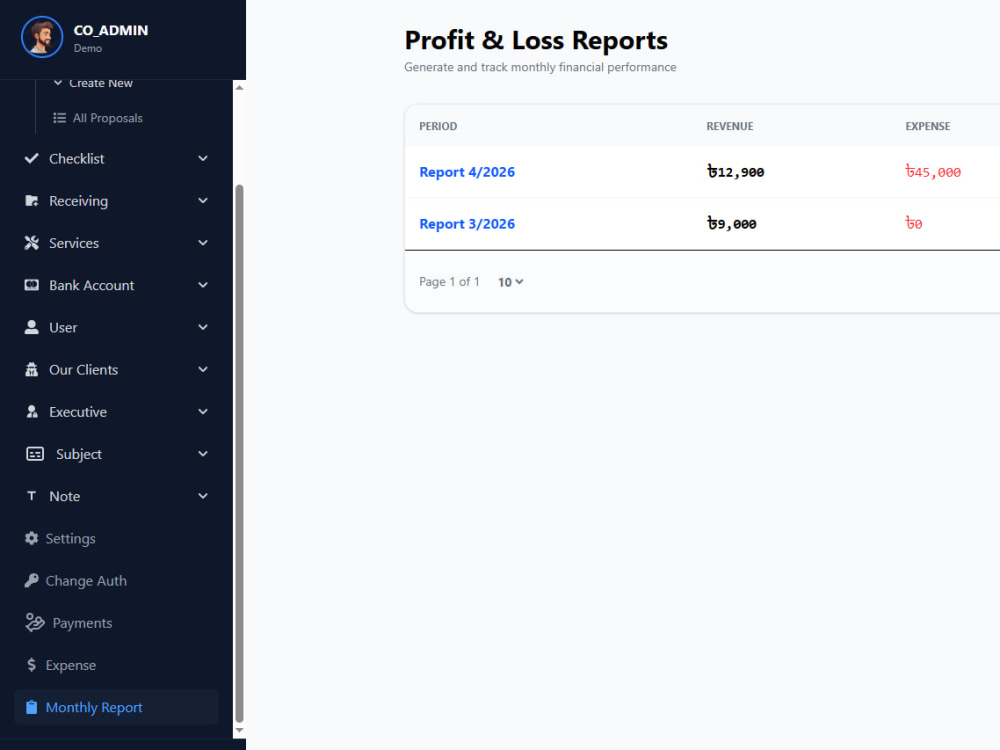The width and height of the screenshot is (1000, 750).
Task: Click the ৳0 expense value
Action: [x=914, y=224]
